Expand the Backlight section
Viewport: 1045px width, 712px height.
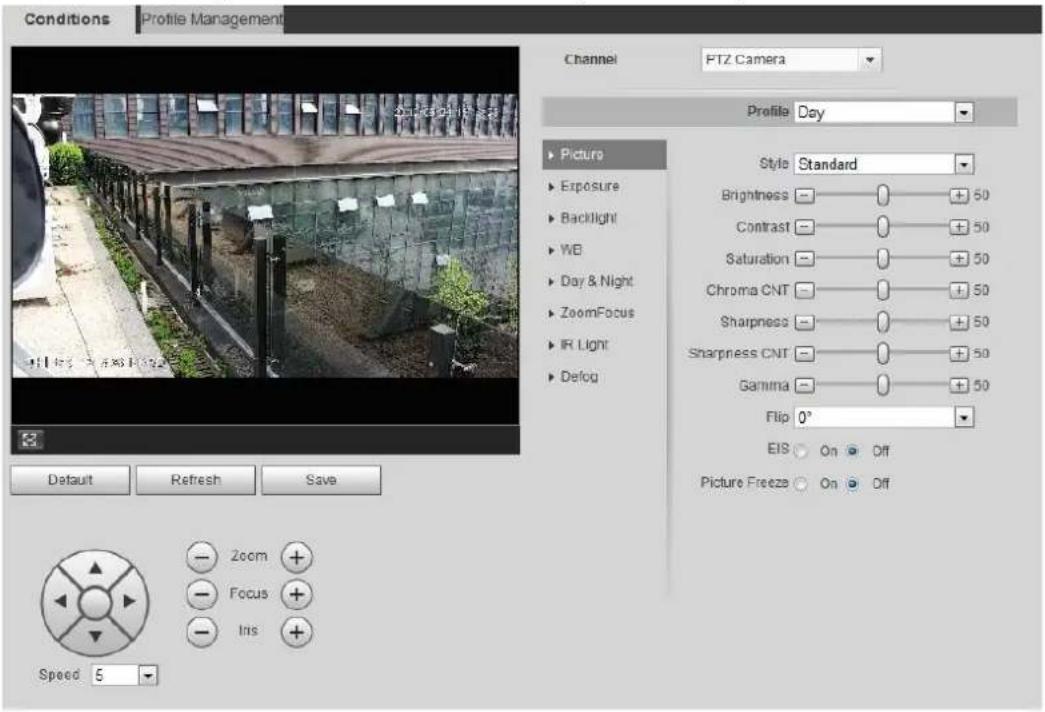(588, 218)
